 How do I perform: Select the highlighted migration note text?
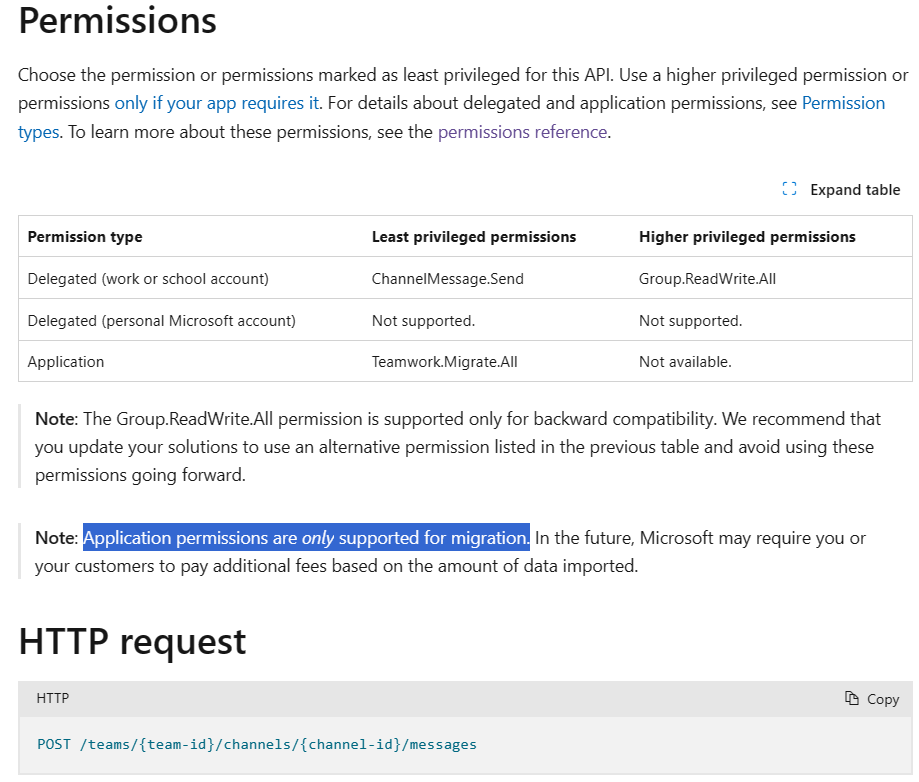305,537
